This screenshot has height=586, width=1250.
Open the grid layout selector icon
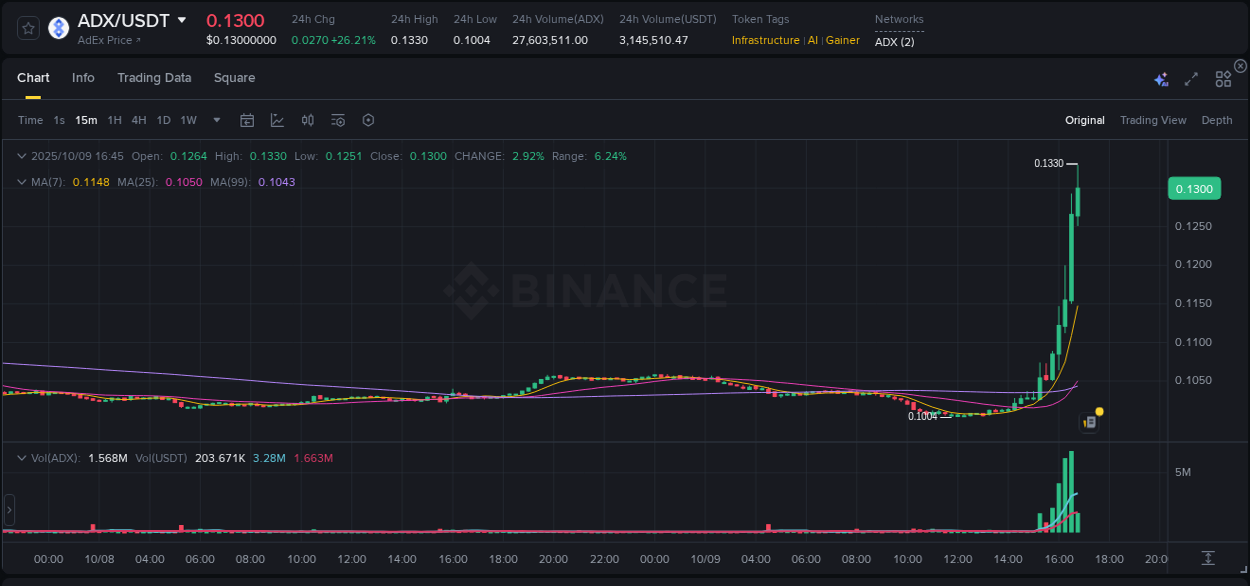coord(1222,77)
